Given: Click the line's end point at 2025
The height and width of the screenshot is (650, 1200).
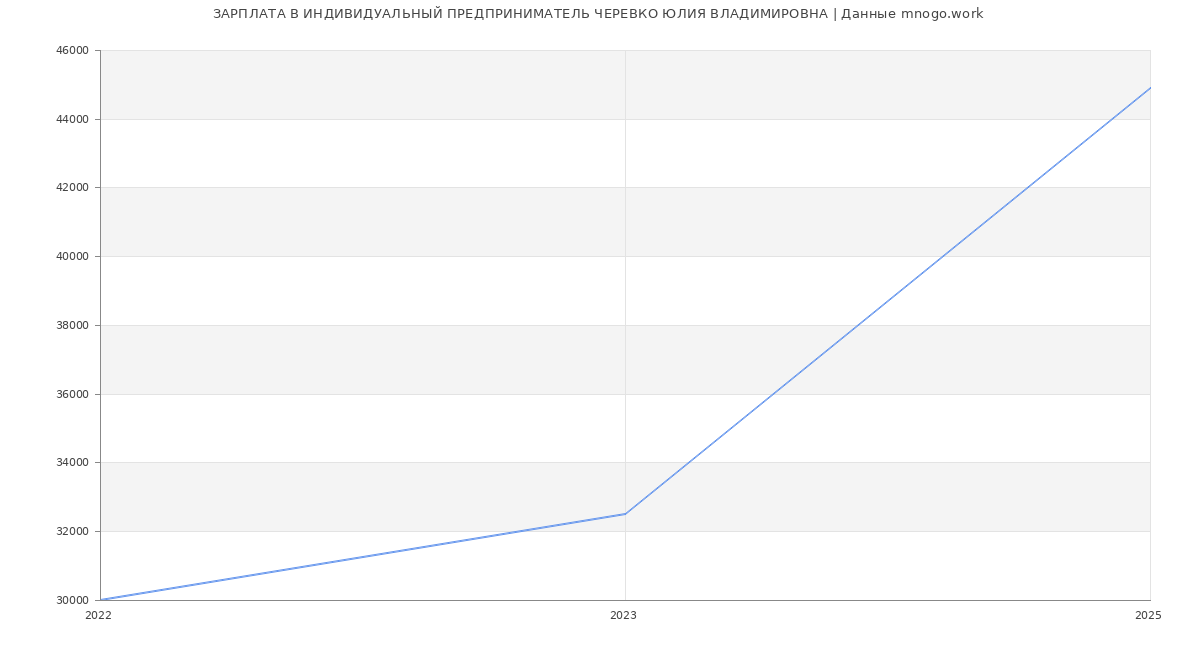Looking at the screenshot, I should pyautogui.click(x=1150, y=88).
